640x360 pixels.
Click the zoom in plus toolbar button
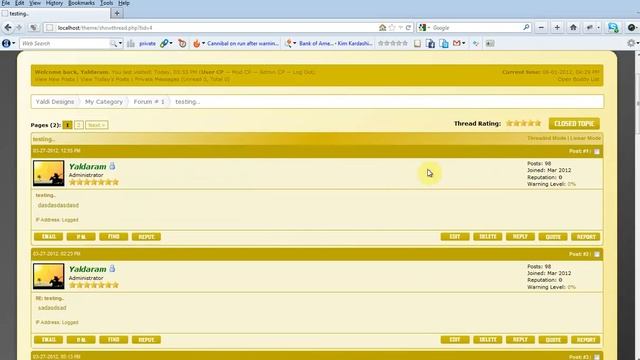pos(557,28)
